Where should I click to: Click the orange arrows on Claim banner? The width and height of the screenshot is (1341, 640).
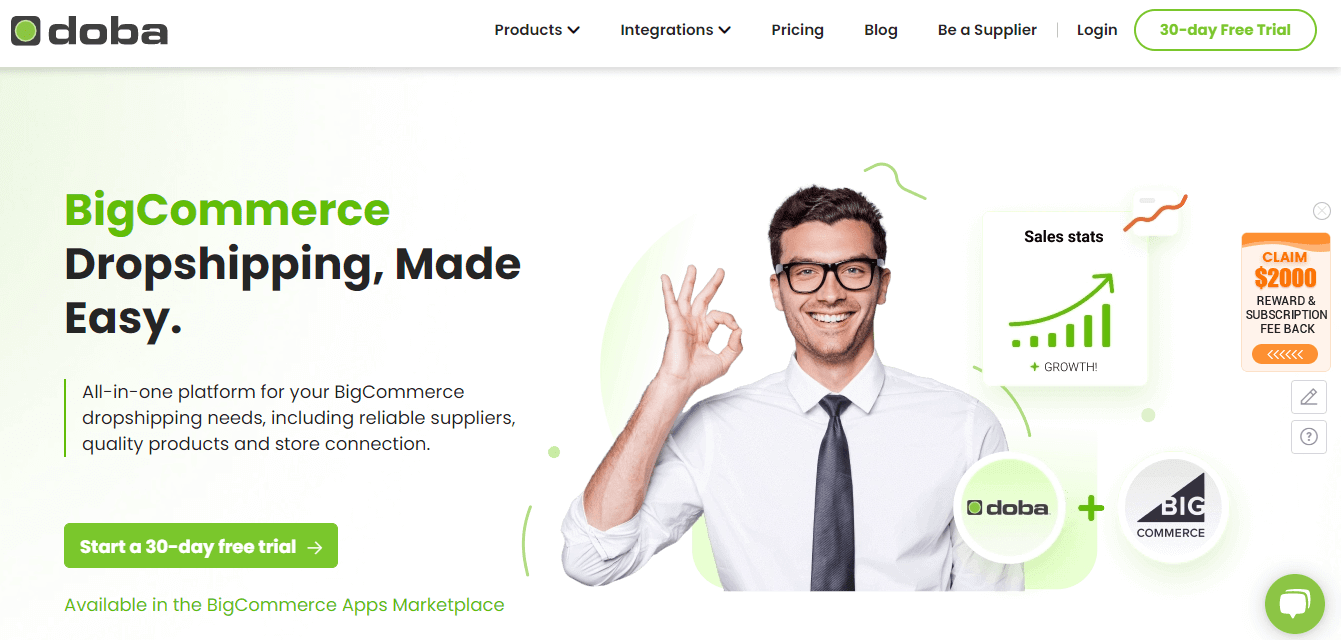click(x=1285, y=354)
